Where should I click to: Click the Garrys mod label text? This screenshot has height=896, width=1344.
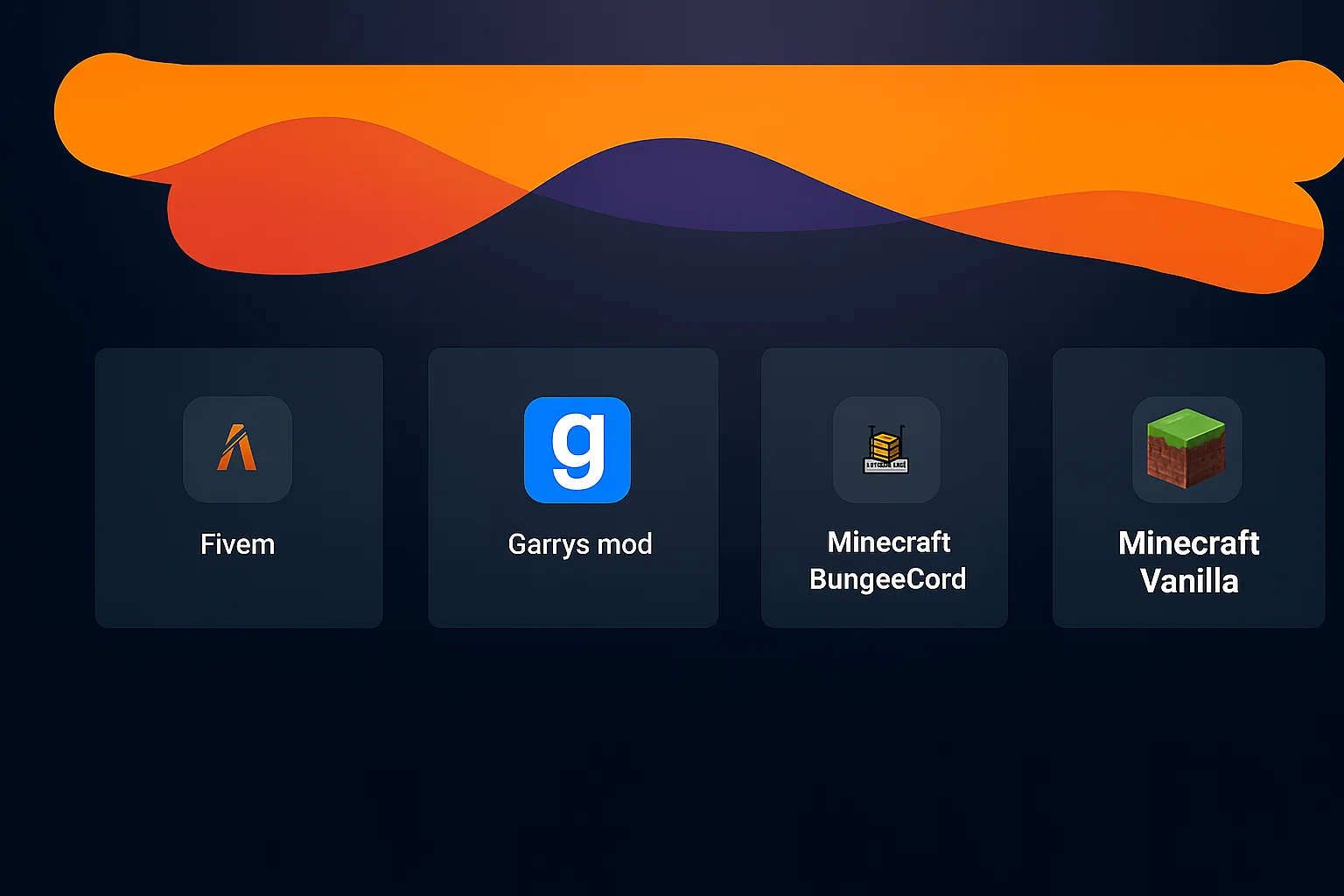pos(579,543)
